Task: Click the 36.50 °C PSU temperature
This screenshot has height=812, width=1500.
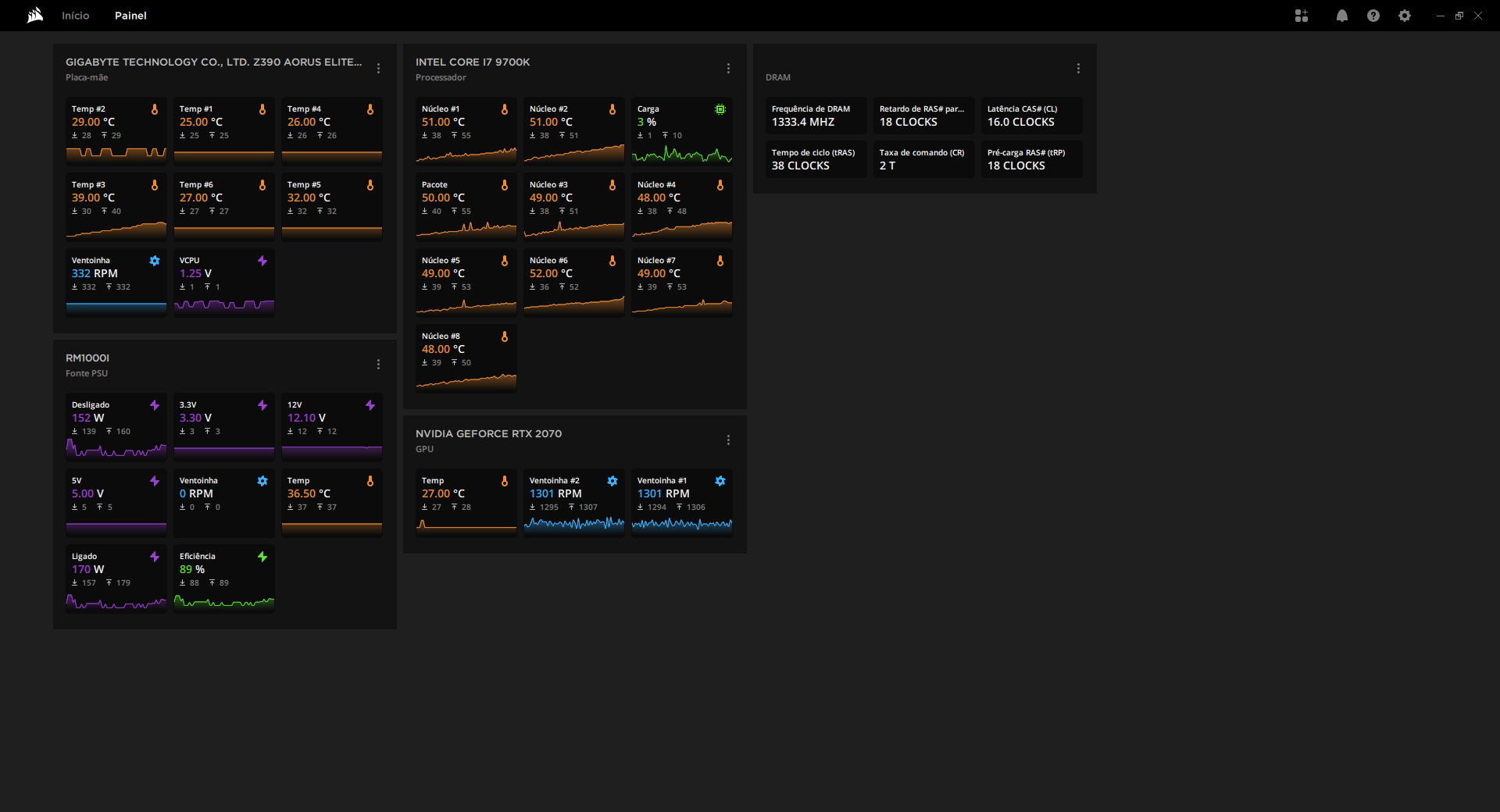Action: tap(309, 493)
